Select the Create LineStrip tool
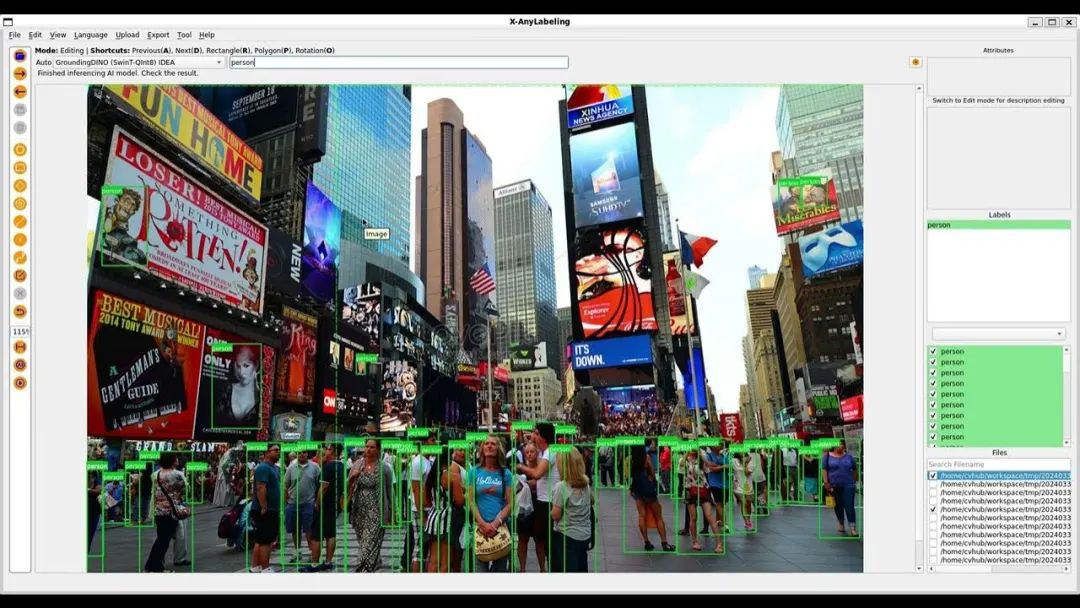 20,258
